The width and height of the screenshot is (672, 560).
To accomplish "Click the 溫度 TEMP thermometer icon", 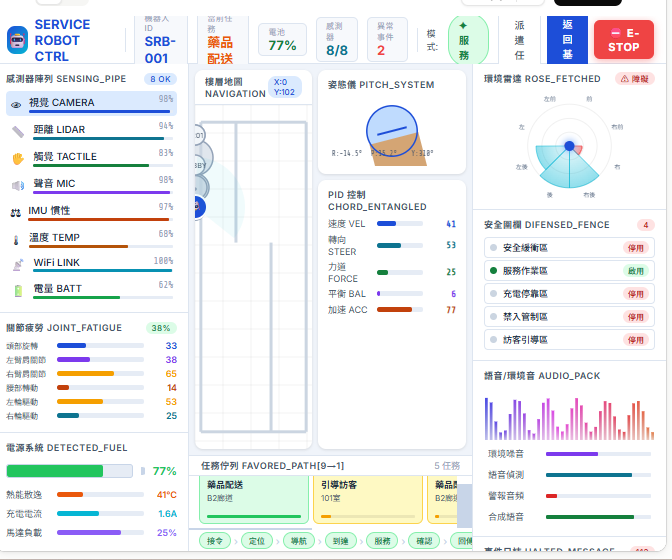I will 16,240.
